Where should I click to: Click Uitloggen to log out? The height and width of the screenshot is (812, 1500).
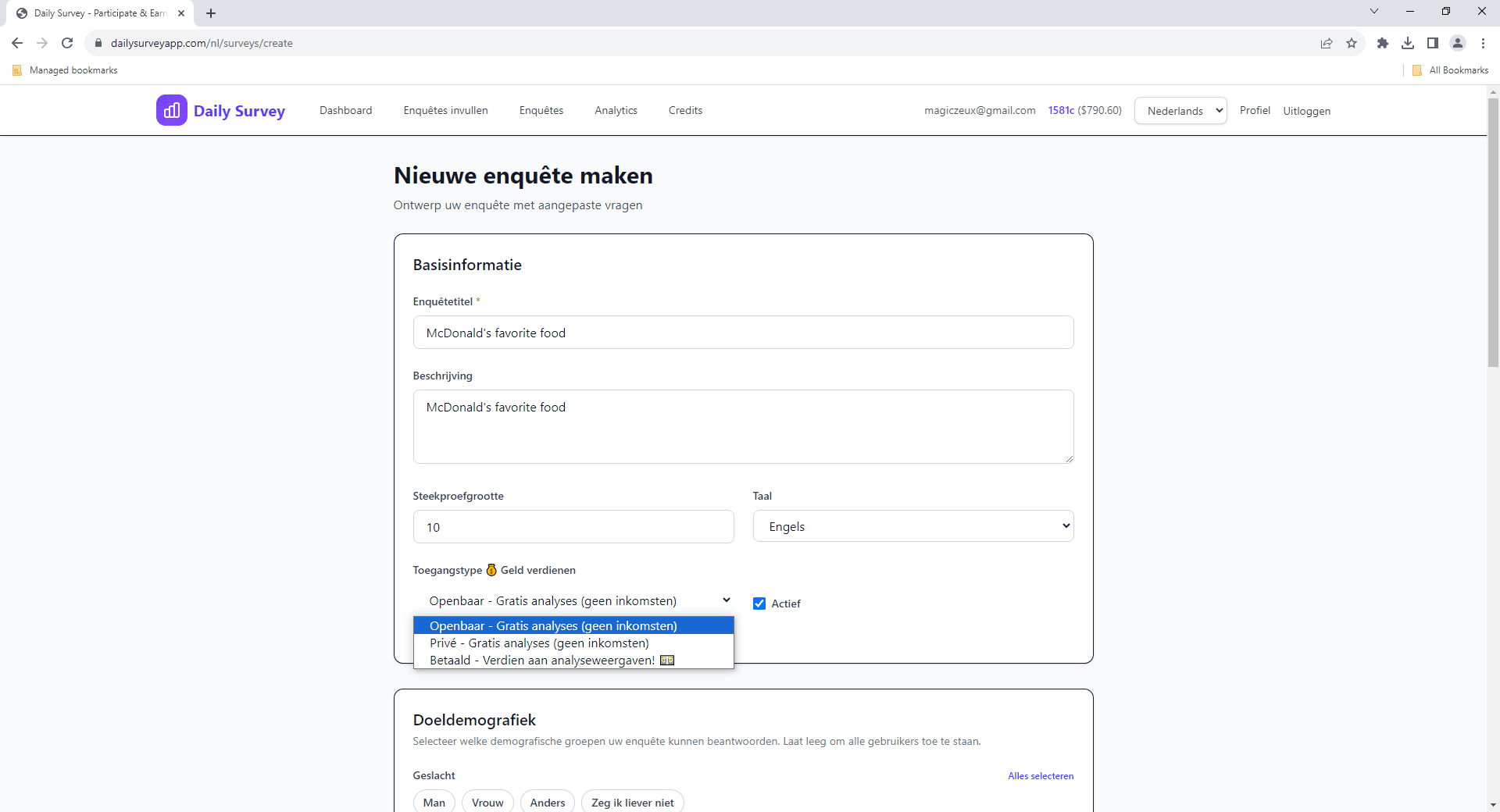click(x=1305, y=110)
